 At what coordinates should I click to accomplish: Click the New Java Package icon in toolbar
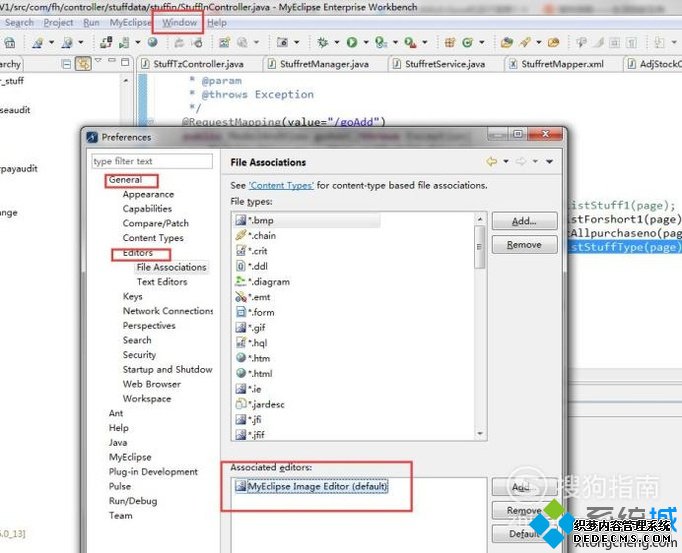pos(450,42)
